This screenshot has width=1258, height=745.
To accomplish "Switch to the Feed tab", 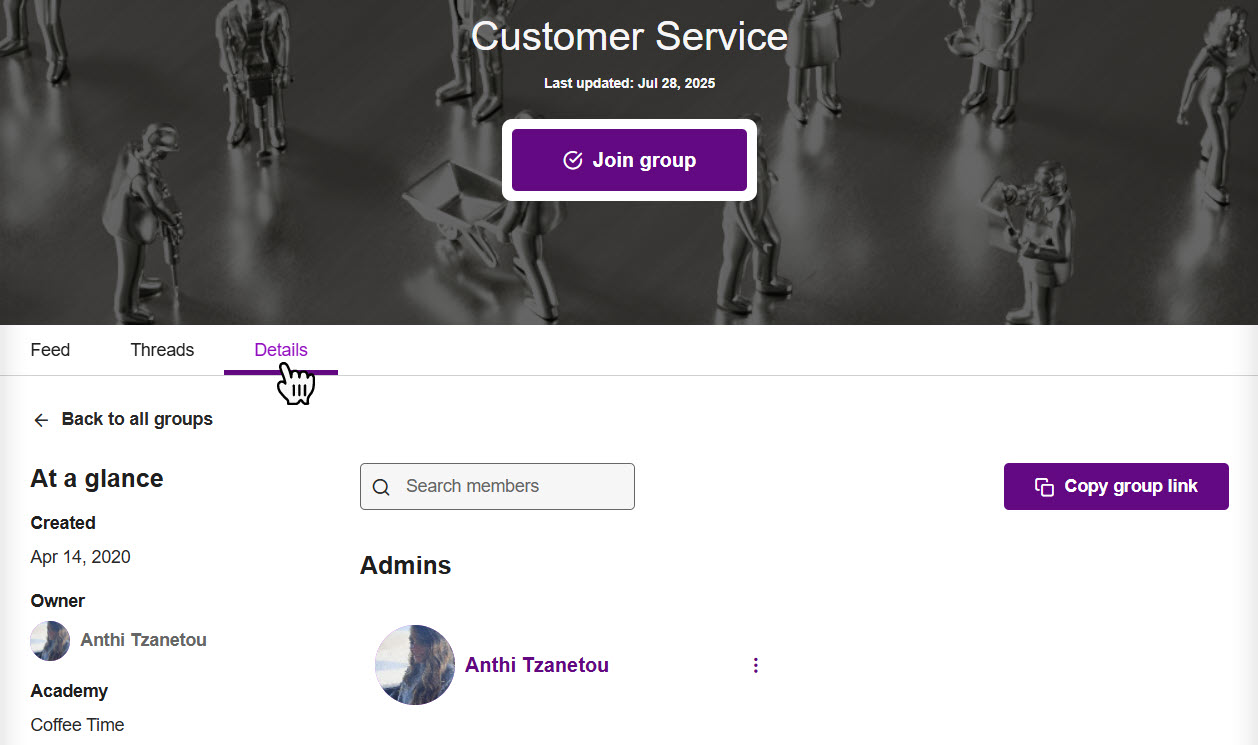I will [50, 349].
